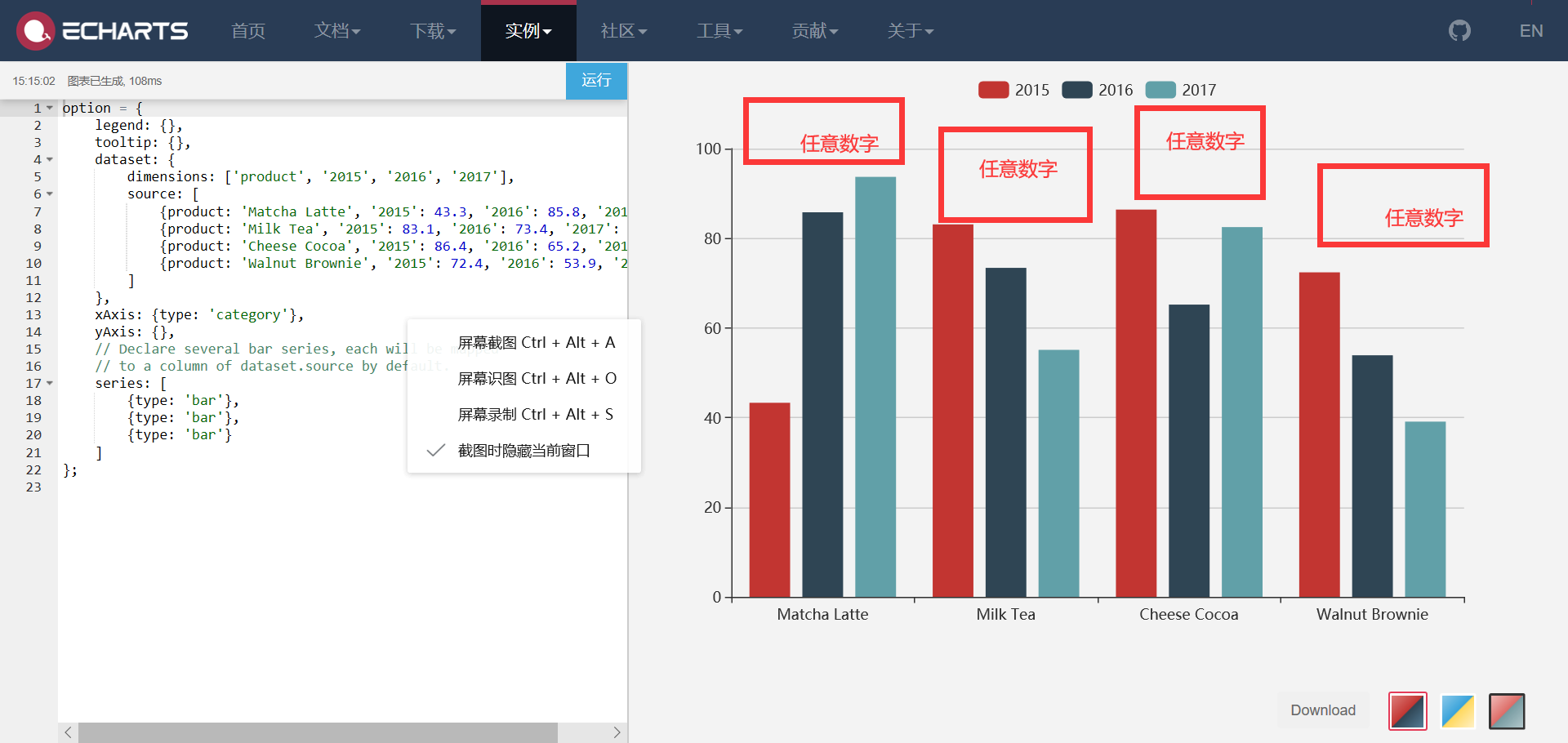Image resolution: width=1568 pixels, height=743 pixels.
Task: Open the 下载 dropdown menu
Action: tap(433, 31)
